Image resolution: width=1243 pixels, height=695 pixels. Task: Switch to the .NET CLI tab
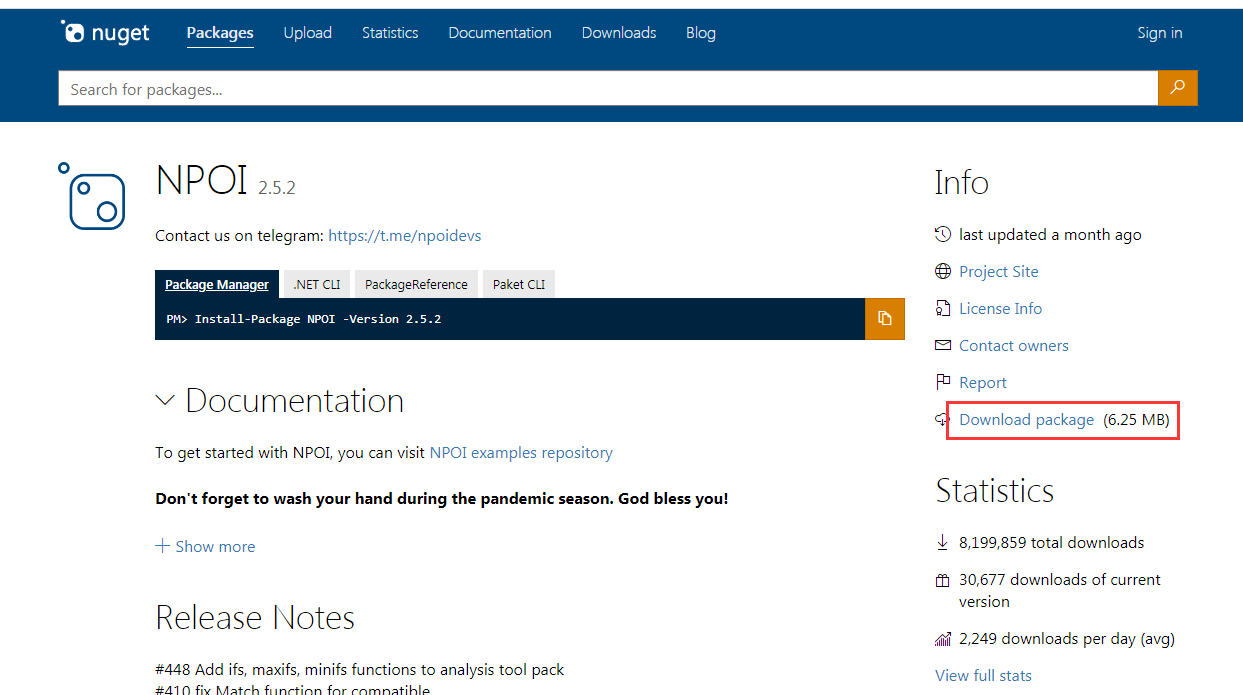tap(316, 283)
